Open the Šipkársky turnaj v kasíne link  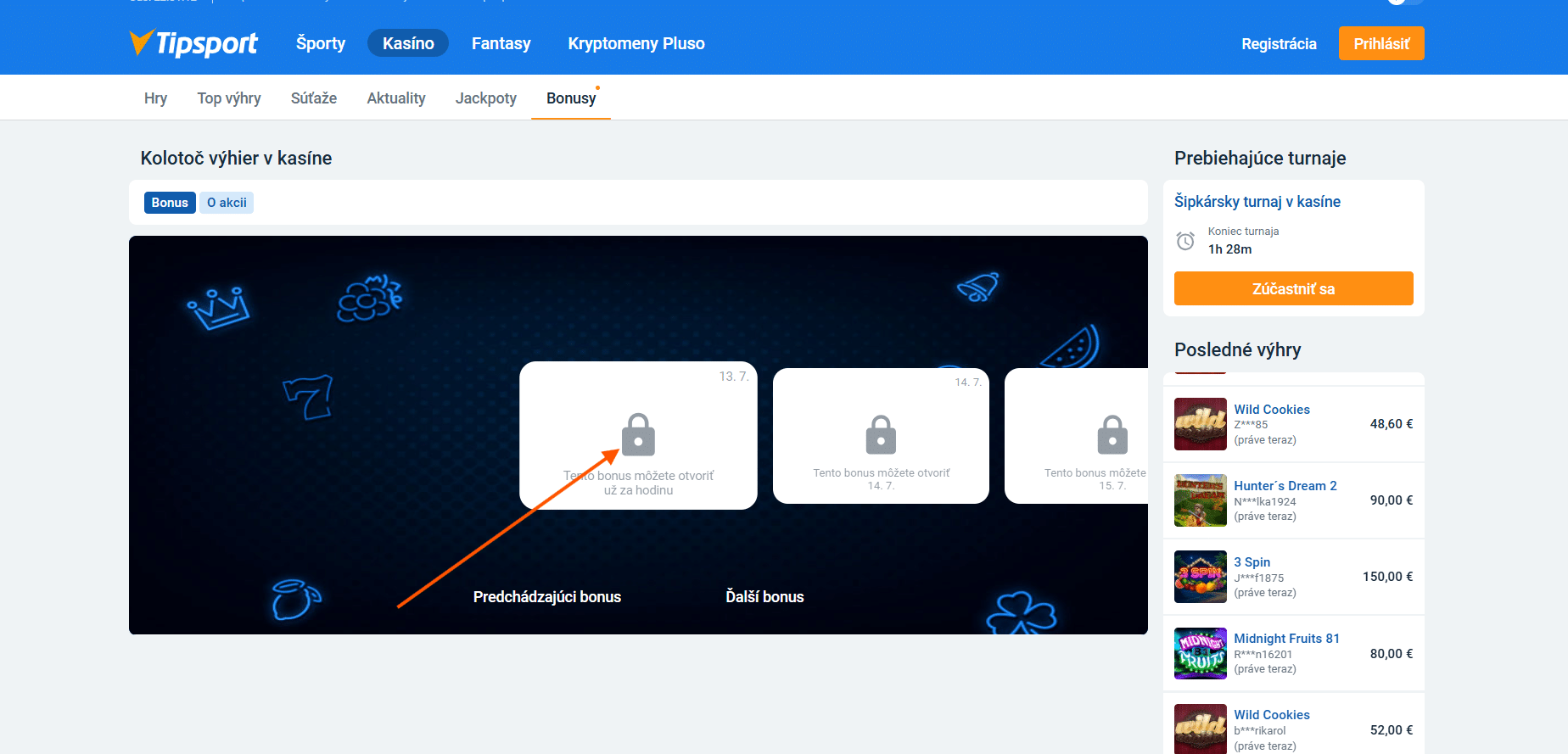coord(1257,202)
